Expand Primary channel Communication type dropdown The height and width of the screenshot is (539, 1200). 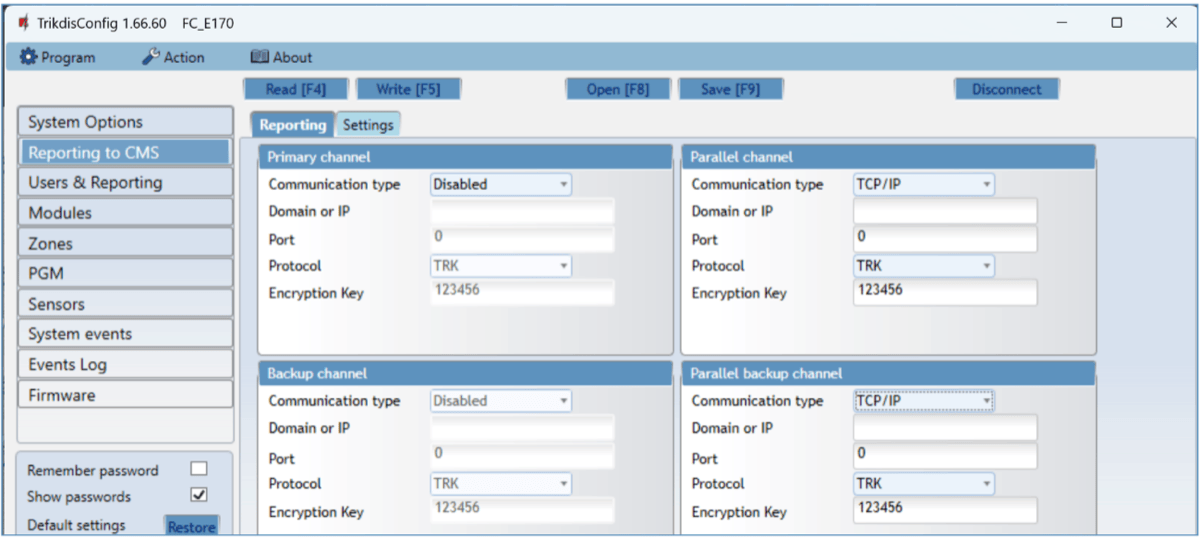pos(500,184)
